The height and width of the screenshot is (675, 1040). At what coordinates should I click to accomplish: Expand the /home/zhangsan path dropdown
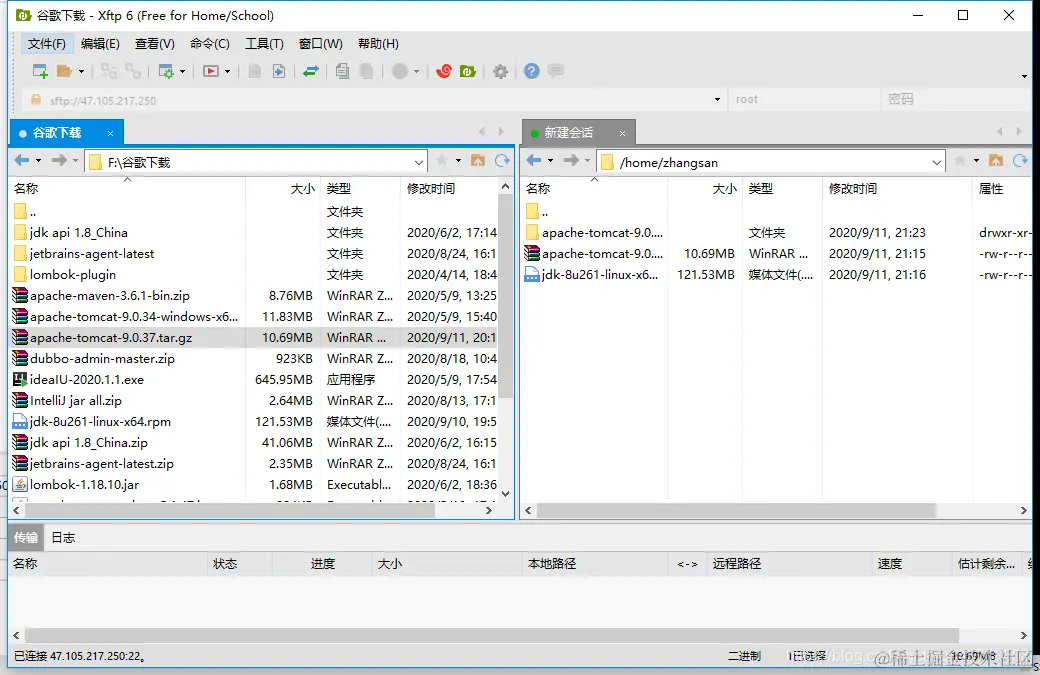936,162
